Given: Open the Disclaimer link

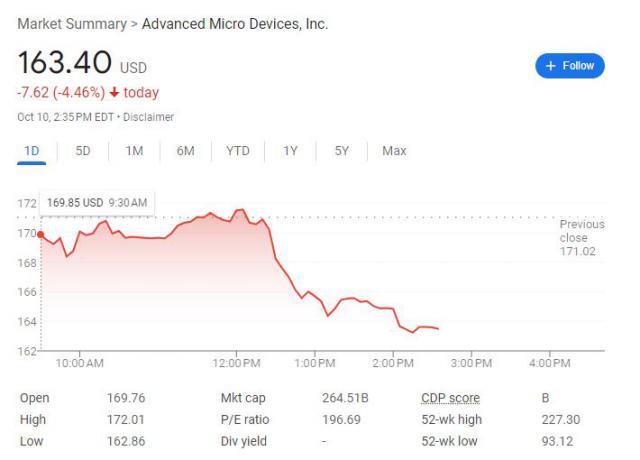Looking at the screenshot, I should 148,117.
